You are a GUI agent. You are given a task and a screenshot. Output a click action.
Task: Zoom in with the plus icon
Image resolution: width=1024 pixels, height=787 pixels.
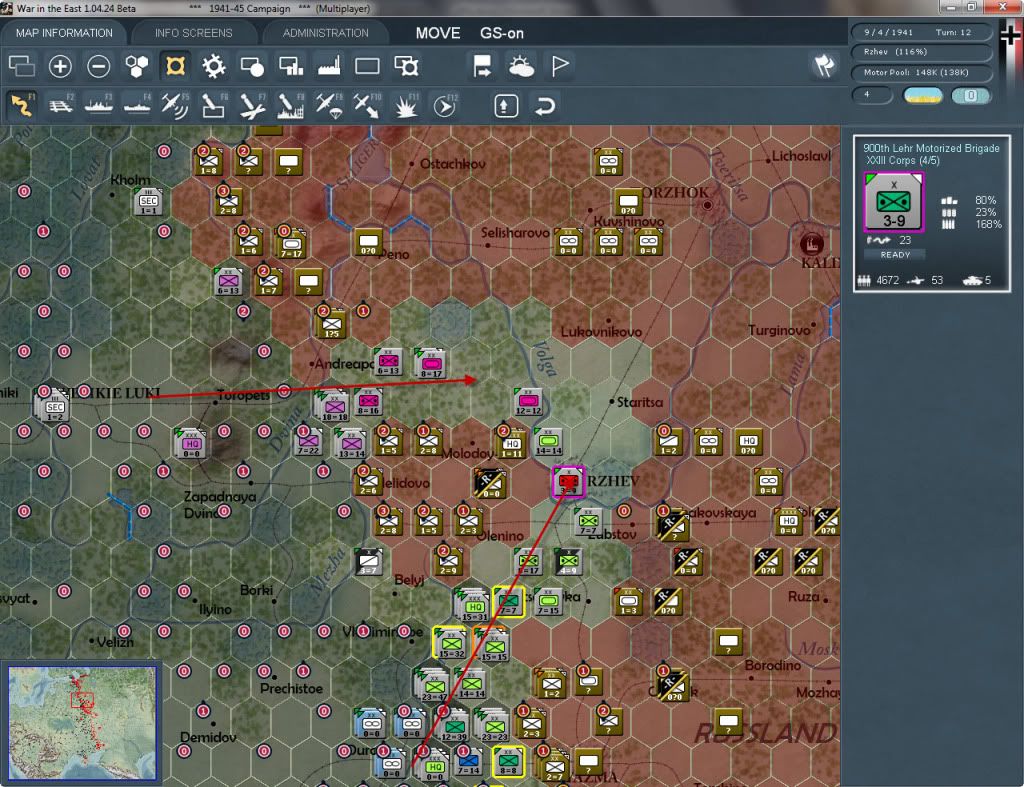coord(60,66)
